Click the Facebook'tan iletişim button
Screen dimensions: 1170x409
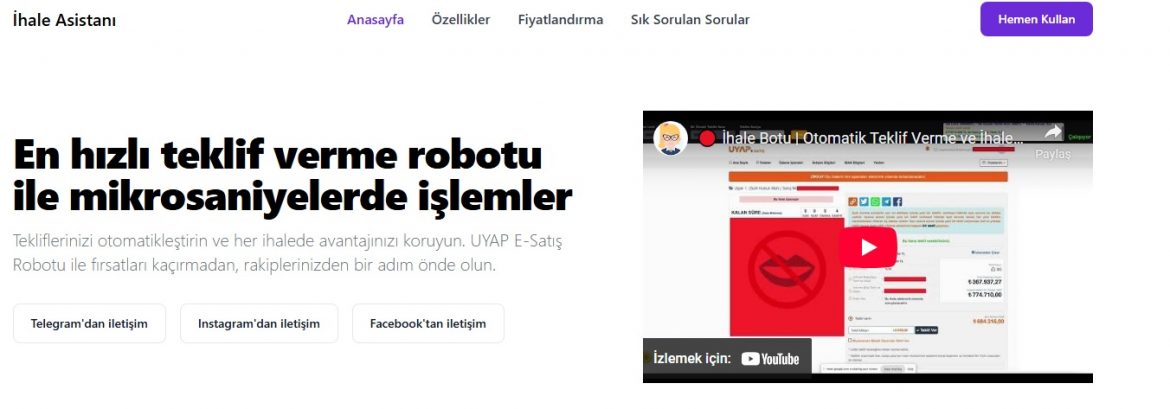pos(428,323)
